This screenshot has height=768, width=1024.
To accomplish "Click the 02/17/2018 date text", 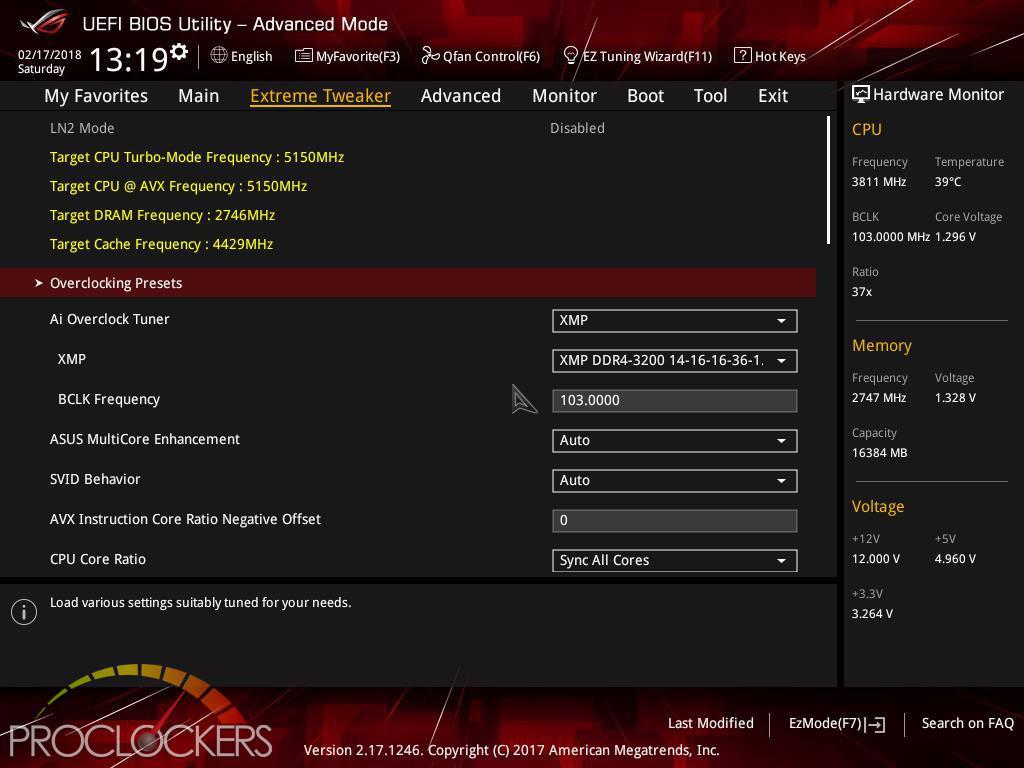I will click(x=50, y=54).
